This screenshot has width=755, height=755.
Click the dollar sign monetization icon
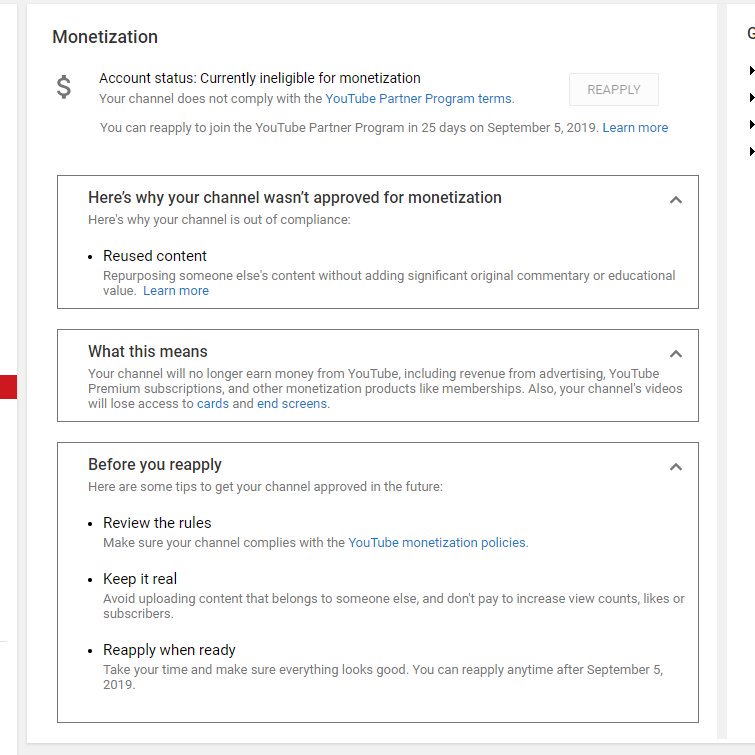pyautogui.click(x=64, y=87)
